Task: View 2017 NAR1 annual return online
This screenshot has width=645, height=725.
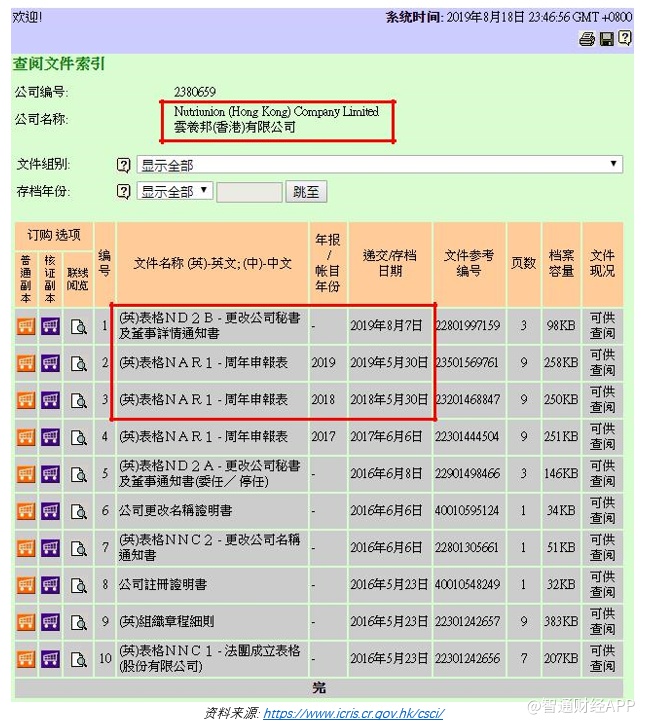Action: coord(79,437)
